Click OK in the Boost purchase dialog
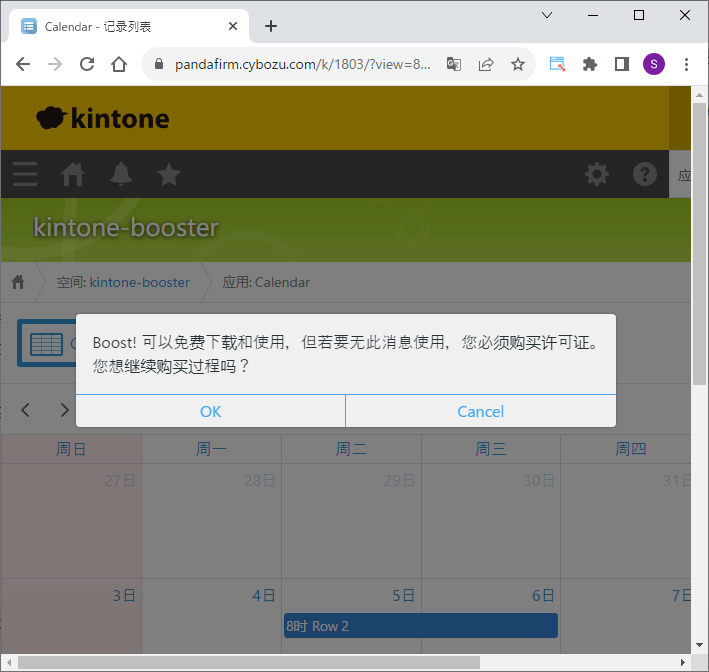 pos(210,411)
